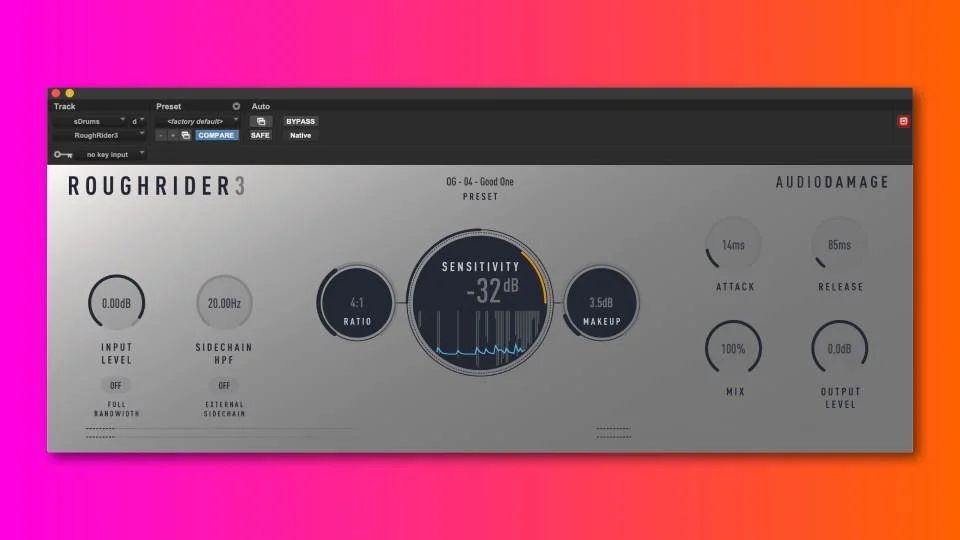
Task: Click the 'Preset' header label
Action: 168,107
